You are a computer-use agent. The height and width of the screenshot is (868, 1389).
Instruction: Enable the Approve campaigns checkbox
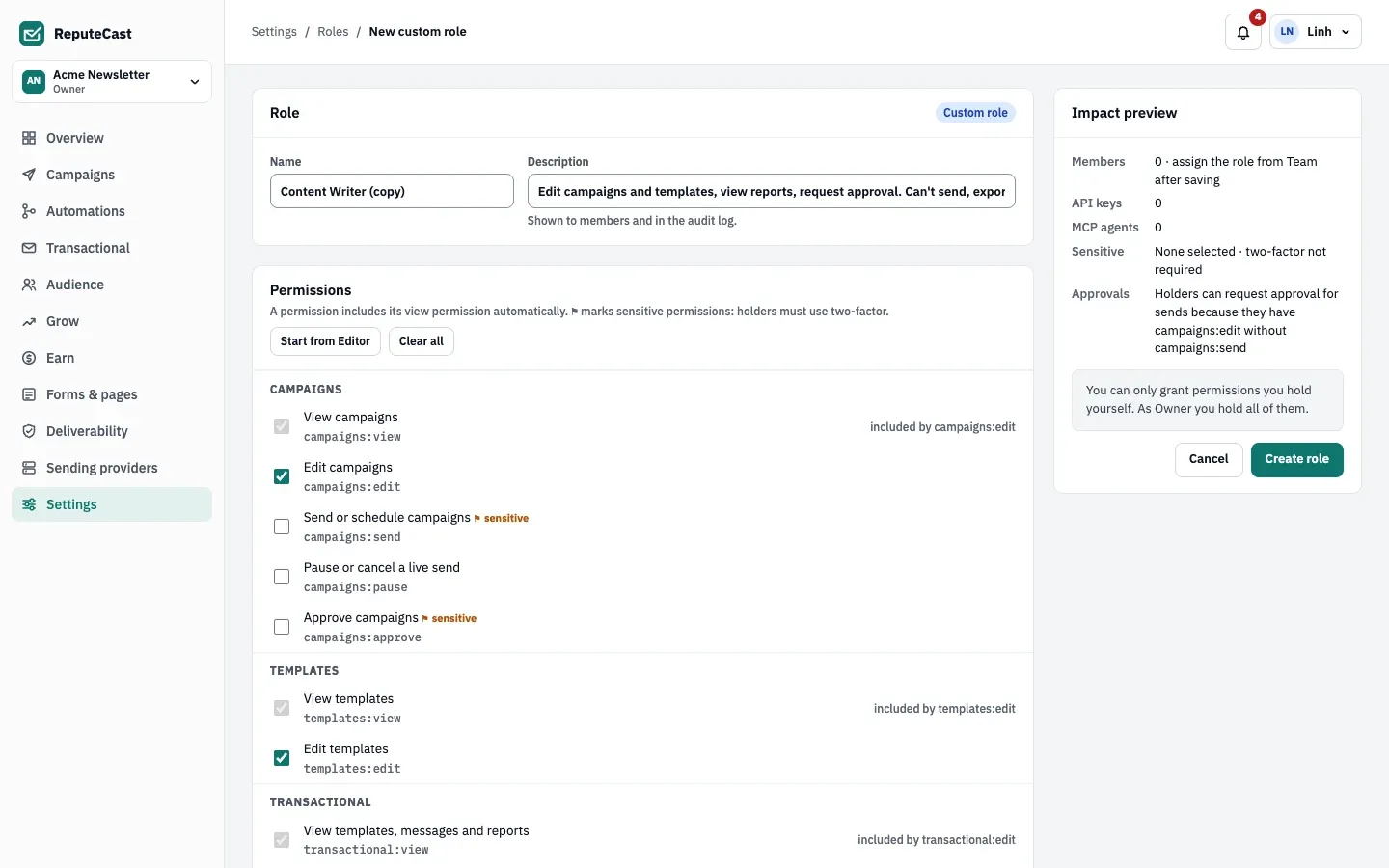(282, 627)
